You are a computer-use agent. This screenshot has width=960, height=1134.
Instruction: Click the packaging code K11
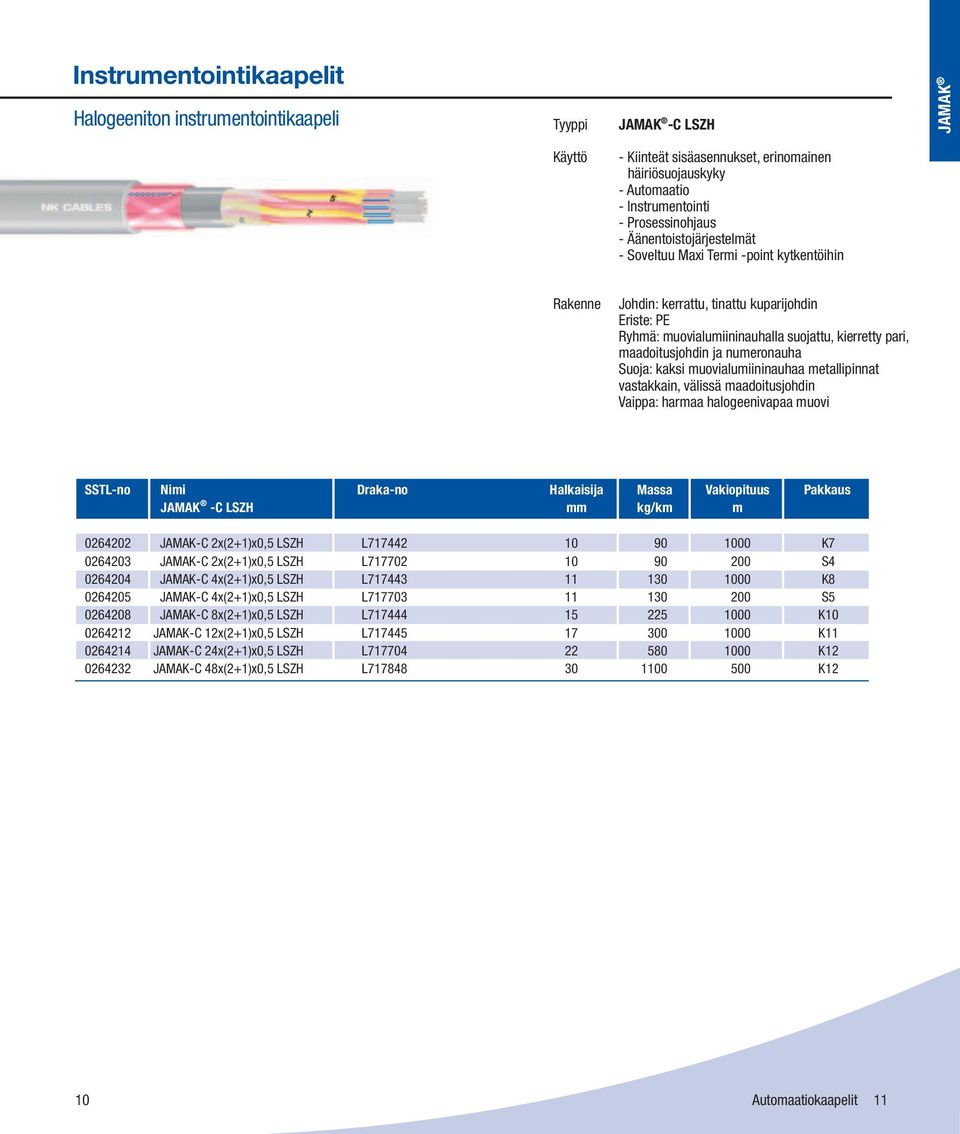[828, 633]
